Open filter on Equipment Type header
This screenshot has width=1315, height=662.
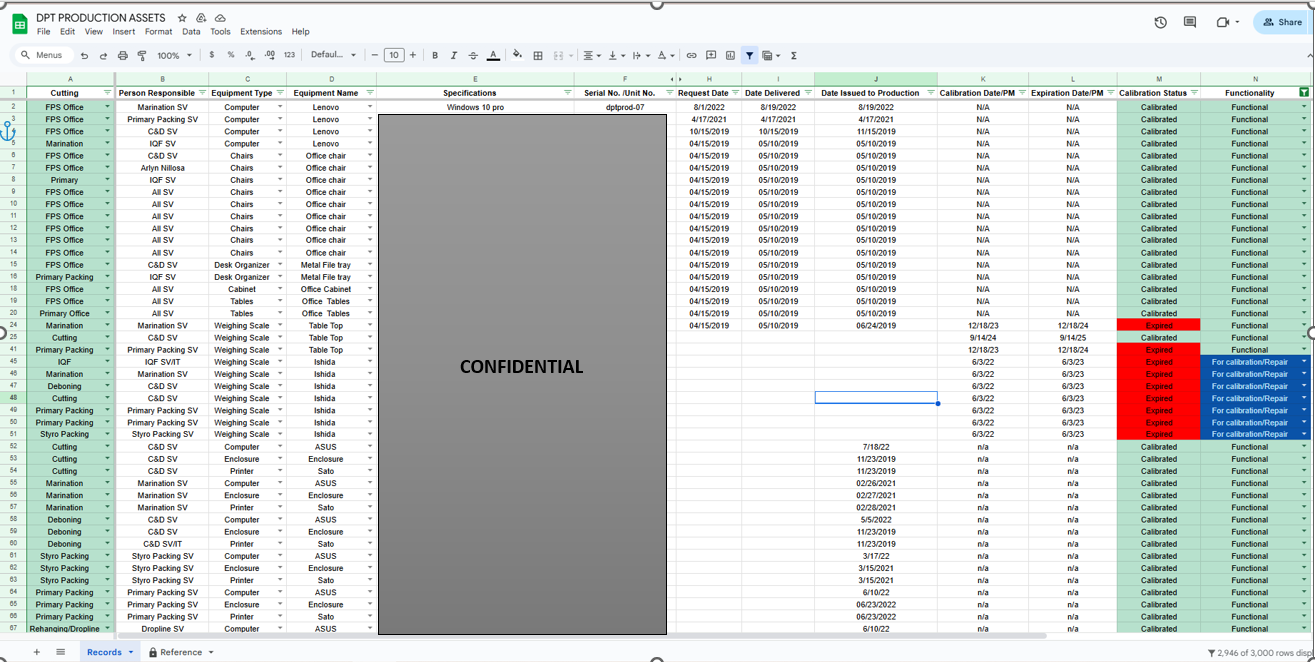pyautogui.click(x=279, y=93)
